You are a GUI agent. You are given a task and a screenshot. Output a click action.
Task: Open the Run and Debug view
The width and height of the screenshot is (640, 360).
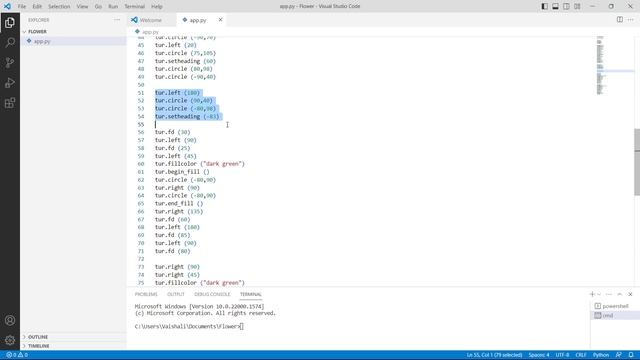coord(10,83)
